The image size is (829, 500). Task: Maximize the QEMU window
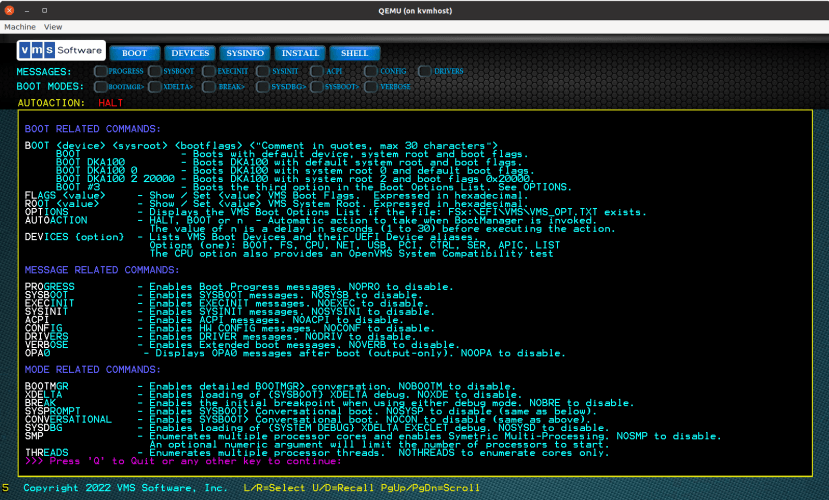point(44,10)
